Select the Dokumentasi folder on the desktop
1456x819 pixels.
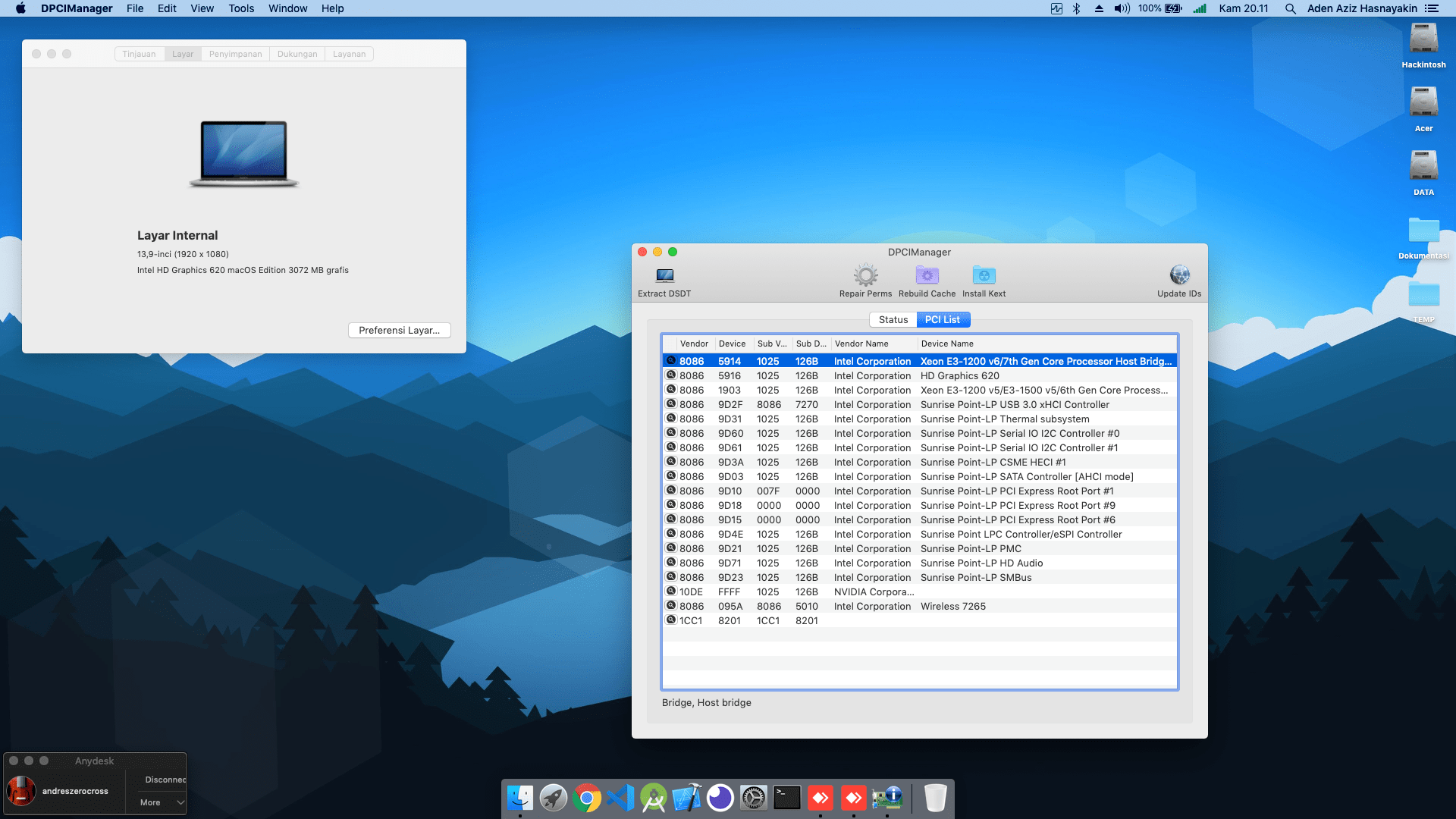pos(1423,237)
